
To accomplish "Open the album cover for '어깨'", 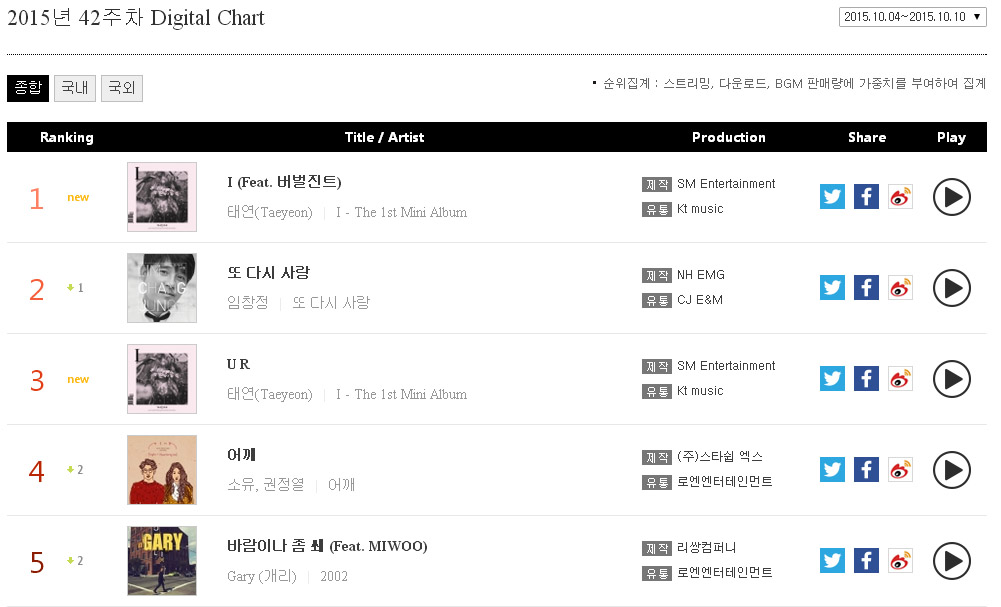I will [162, 470].
